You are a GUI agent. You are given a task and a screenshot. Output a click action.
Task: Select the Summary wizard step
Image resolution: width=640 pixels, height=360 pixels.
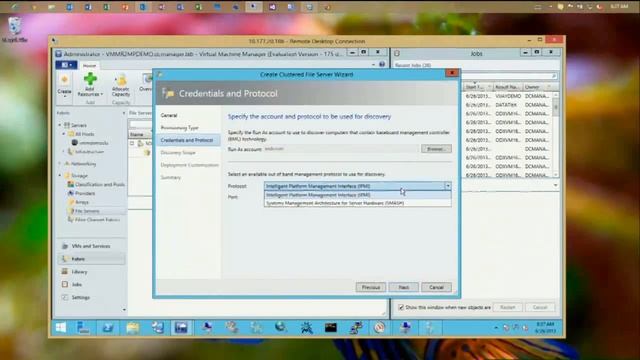point(171,178)
